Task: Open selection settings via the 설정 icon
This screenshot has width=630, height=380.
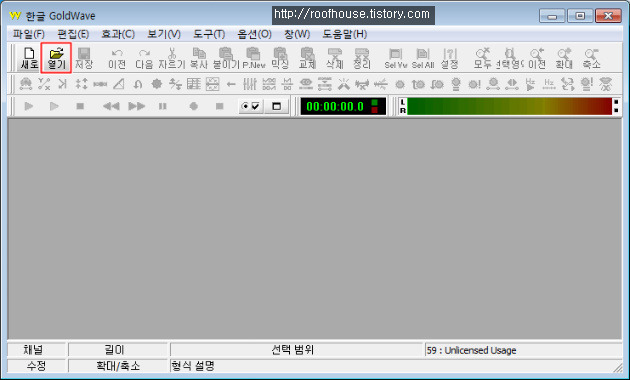Action: pyautogui.click(x=450, y=59)
